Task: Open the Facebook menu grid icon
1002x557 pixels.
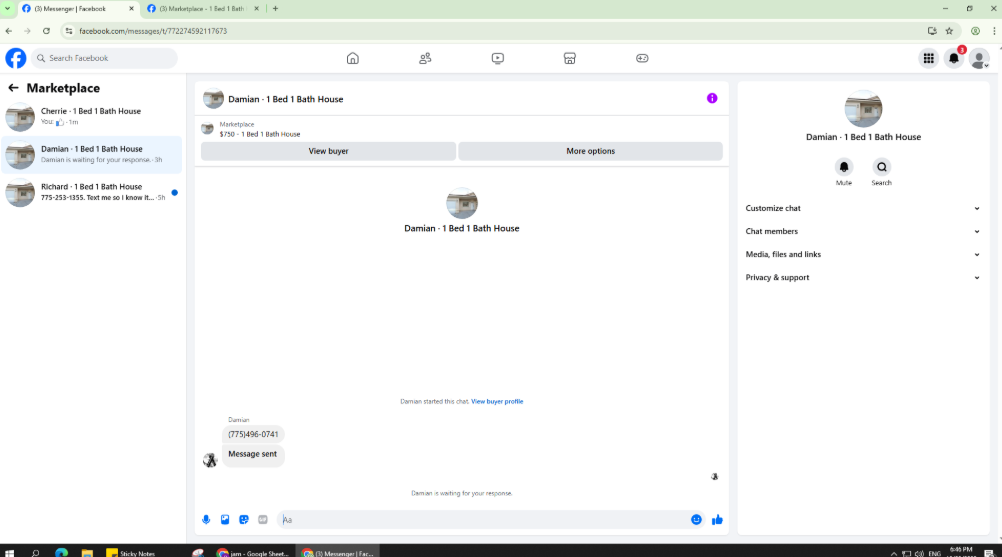Action: pos(929,58)
